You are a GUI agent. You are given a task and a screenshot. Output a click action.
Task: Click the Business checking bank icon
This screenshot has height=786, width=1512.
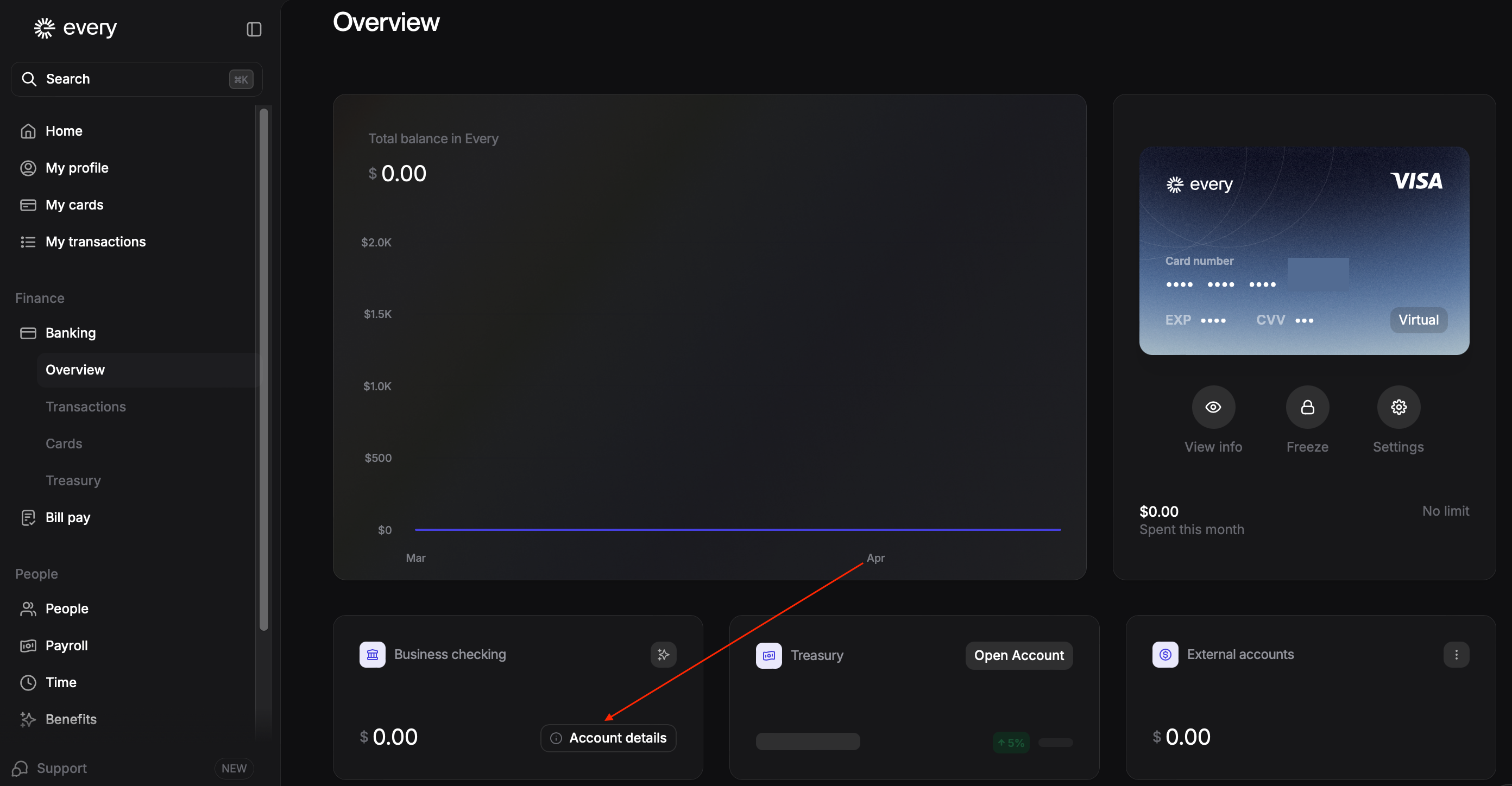click(x=372, y=655)
